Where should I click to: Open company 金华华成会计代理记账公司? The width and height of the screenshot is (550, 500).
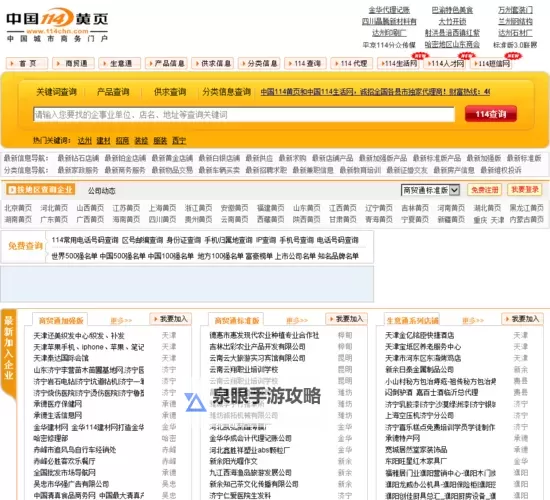(250, 439)
